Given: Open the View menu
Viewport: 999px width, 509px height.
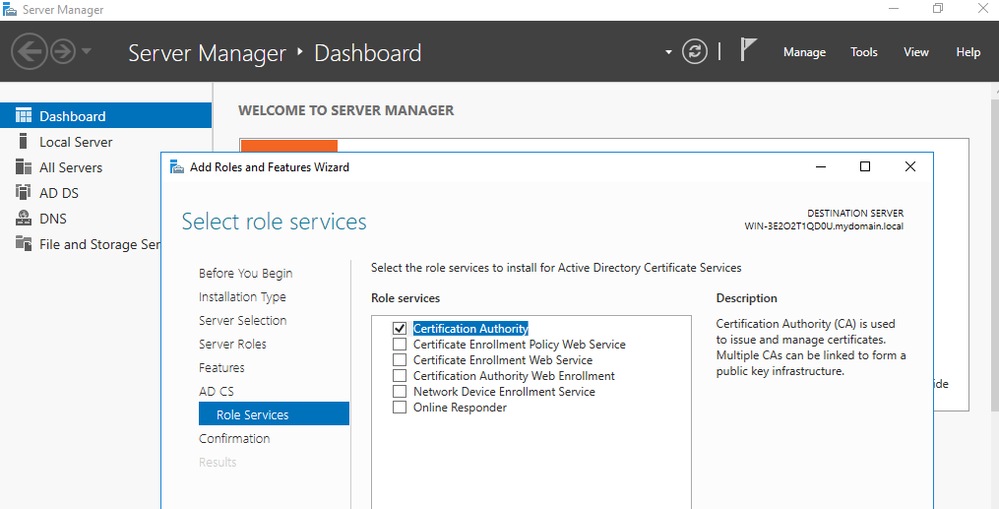Looking at the screenshot, I should coord(916,52).
